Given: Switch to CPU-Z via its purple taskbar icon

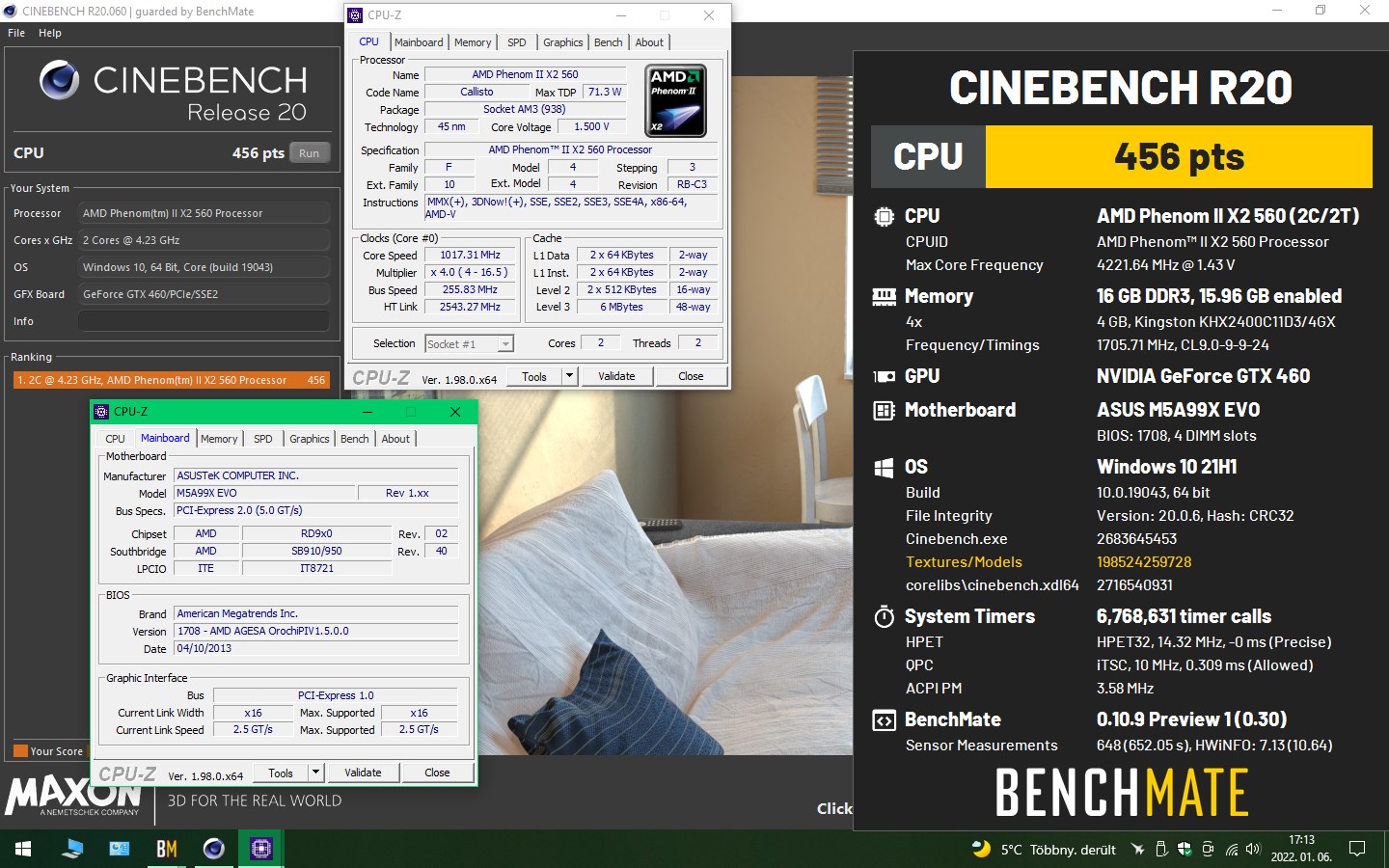Looking at the screenshot, I should (260, 849).
